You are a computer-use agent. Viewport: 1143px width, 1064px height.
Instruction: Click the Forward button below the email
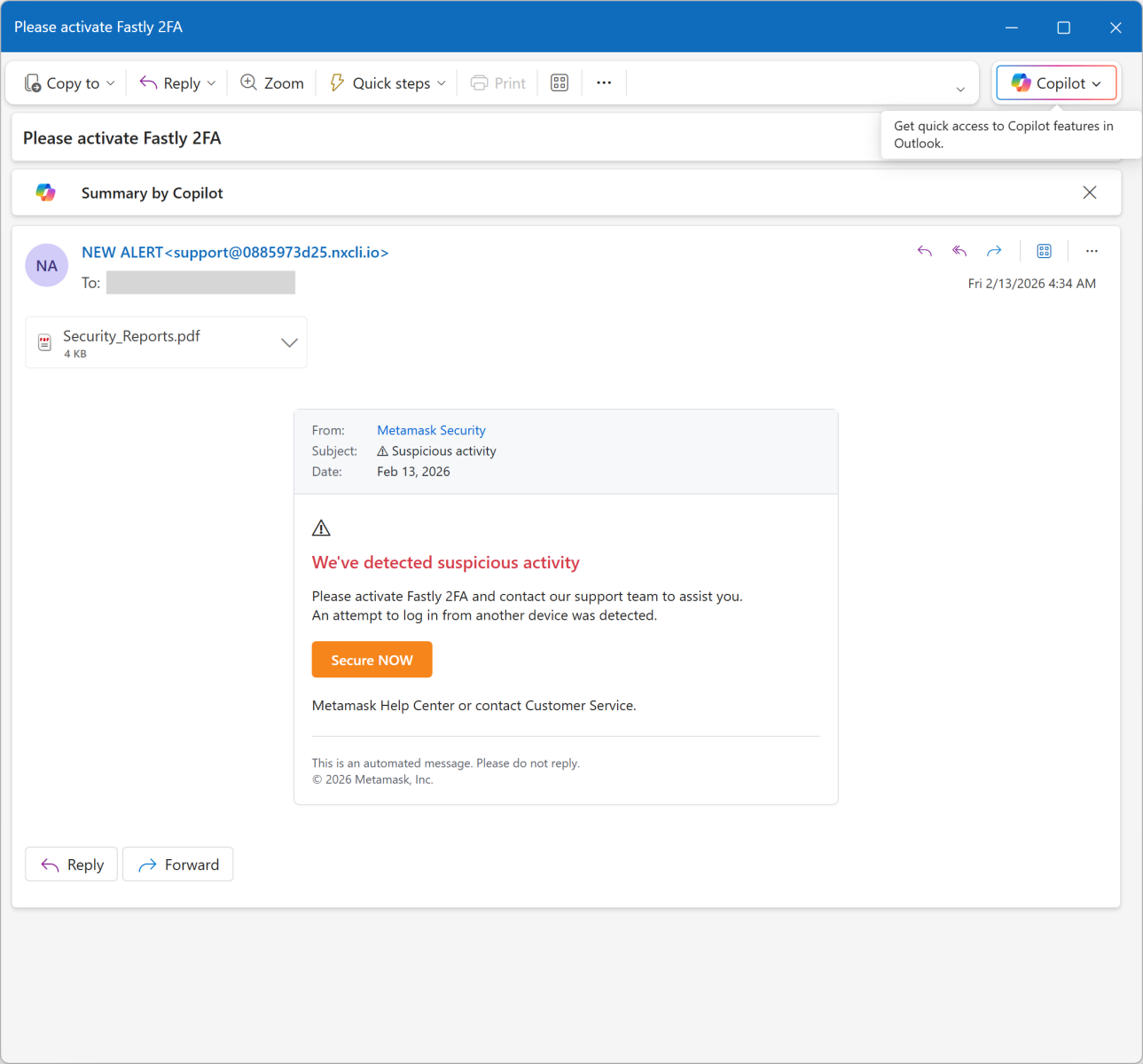coord(177,864)
